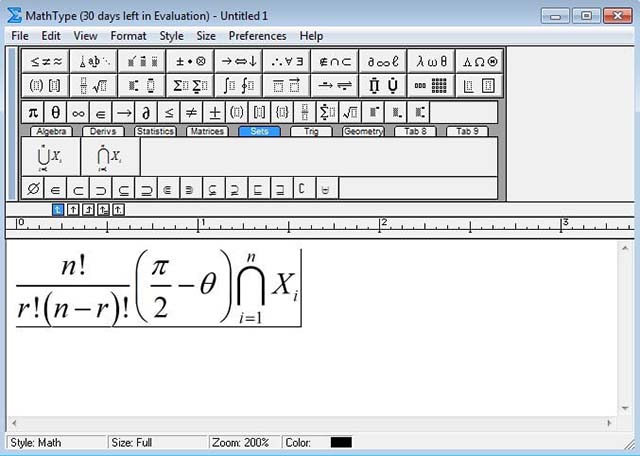
Task: Select the Geometry tab
Action: point(363,132)
